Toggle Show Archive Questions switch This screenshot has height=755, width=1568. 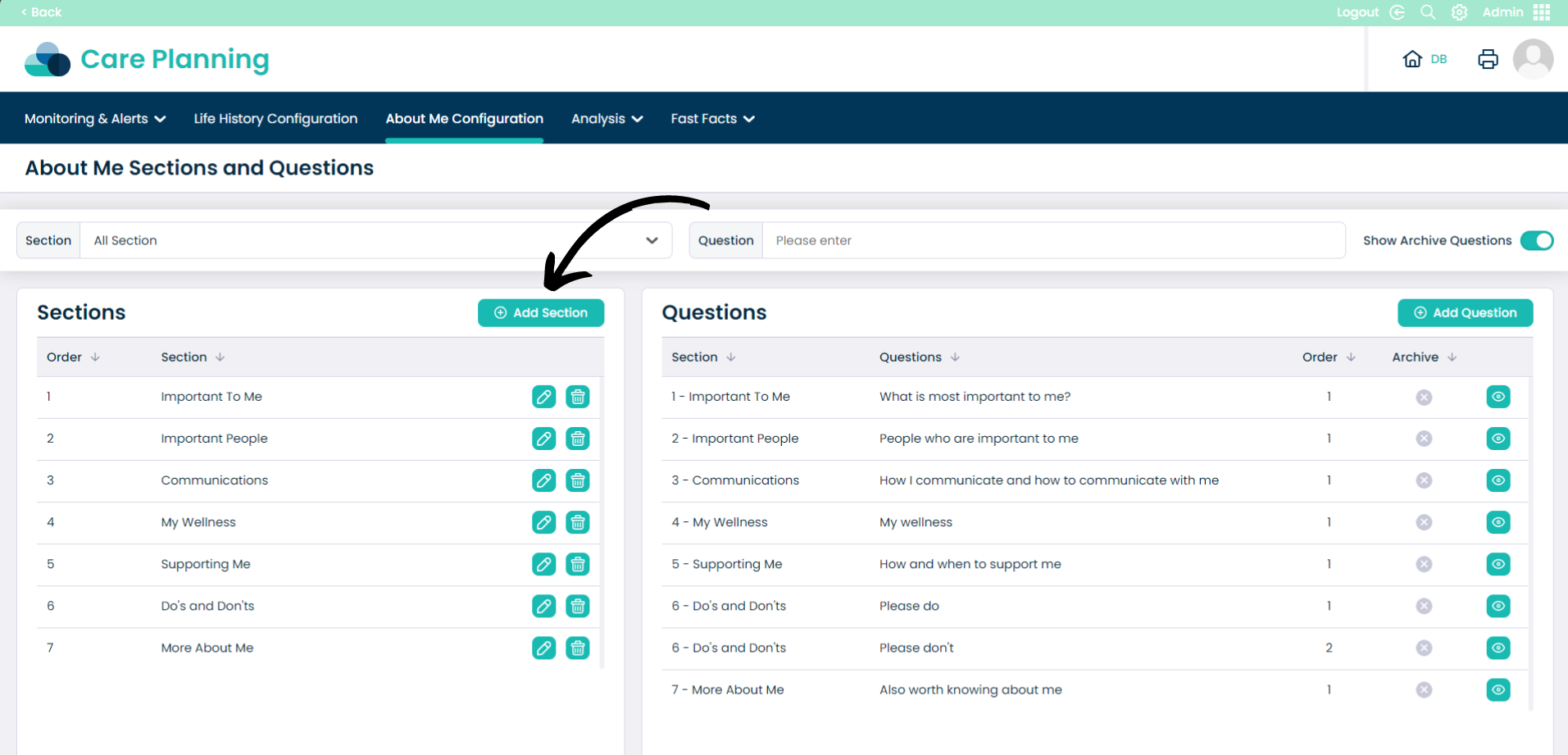(1537, 240)
